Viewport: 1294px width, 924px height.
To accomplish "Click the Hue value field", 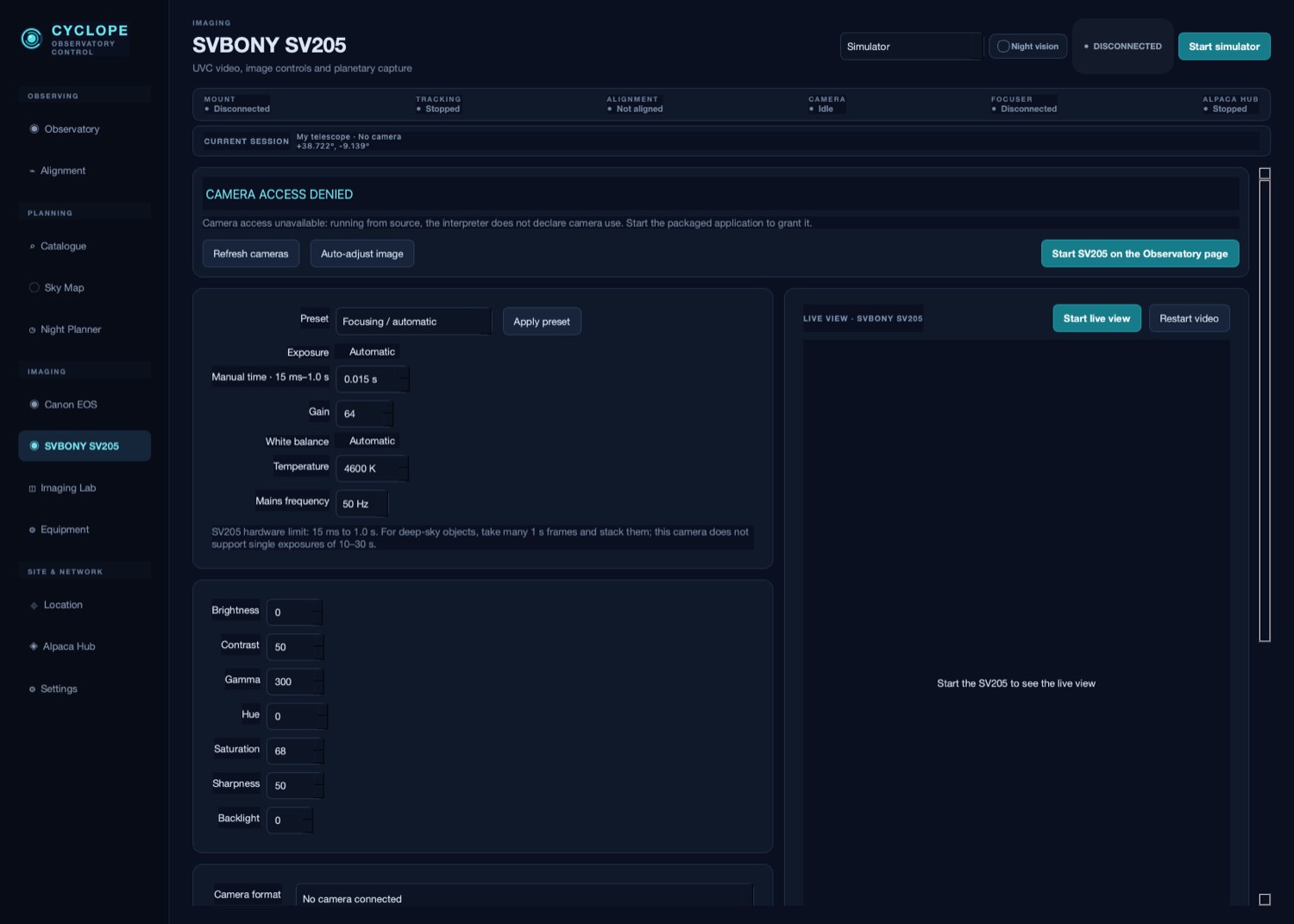I will 298,716.
